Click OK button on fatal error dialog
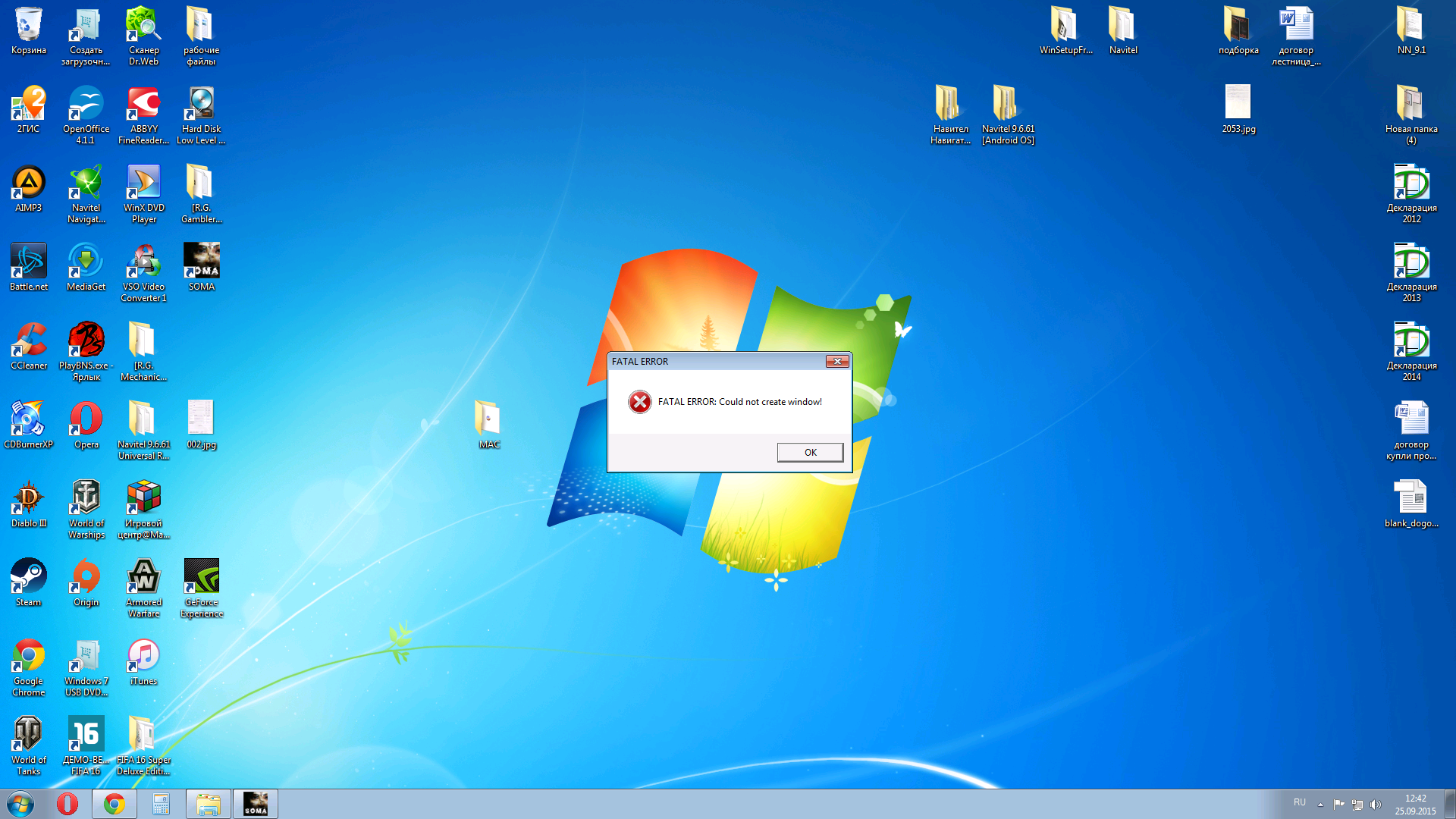Image resolution: width=1456 pixels, height=819 pixels. click(810, 452)
